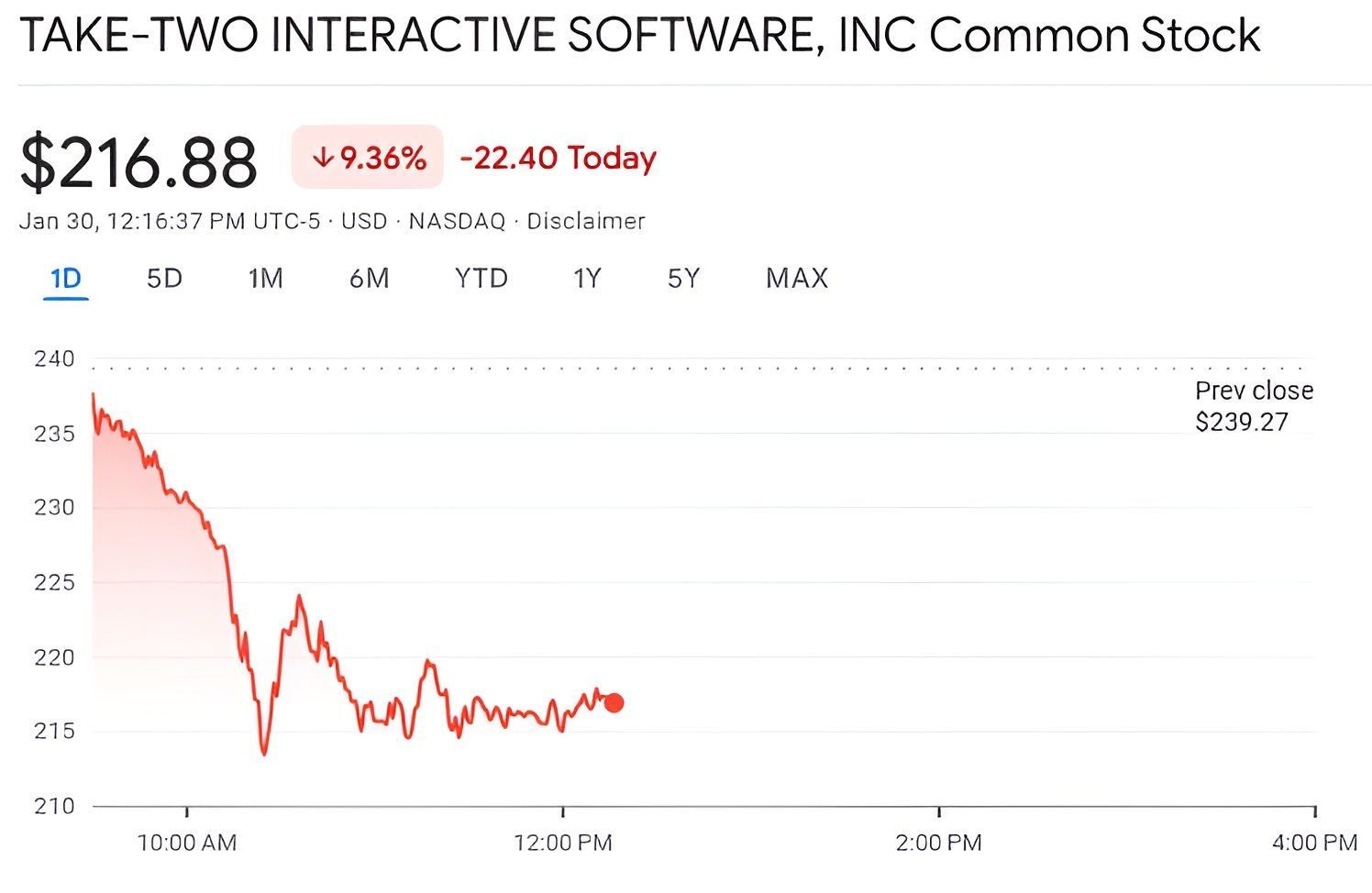1372x893 pixels.
Task: Open the 6M chart view
Action: (x=369, y=279)
